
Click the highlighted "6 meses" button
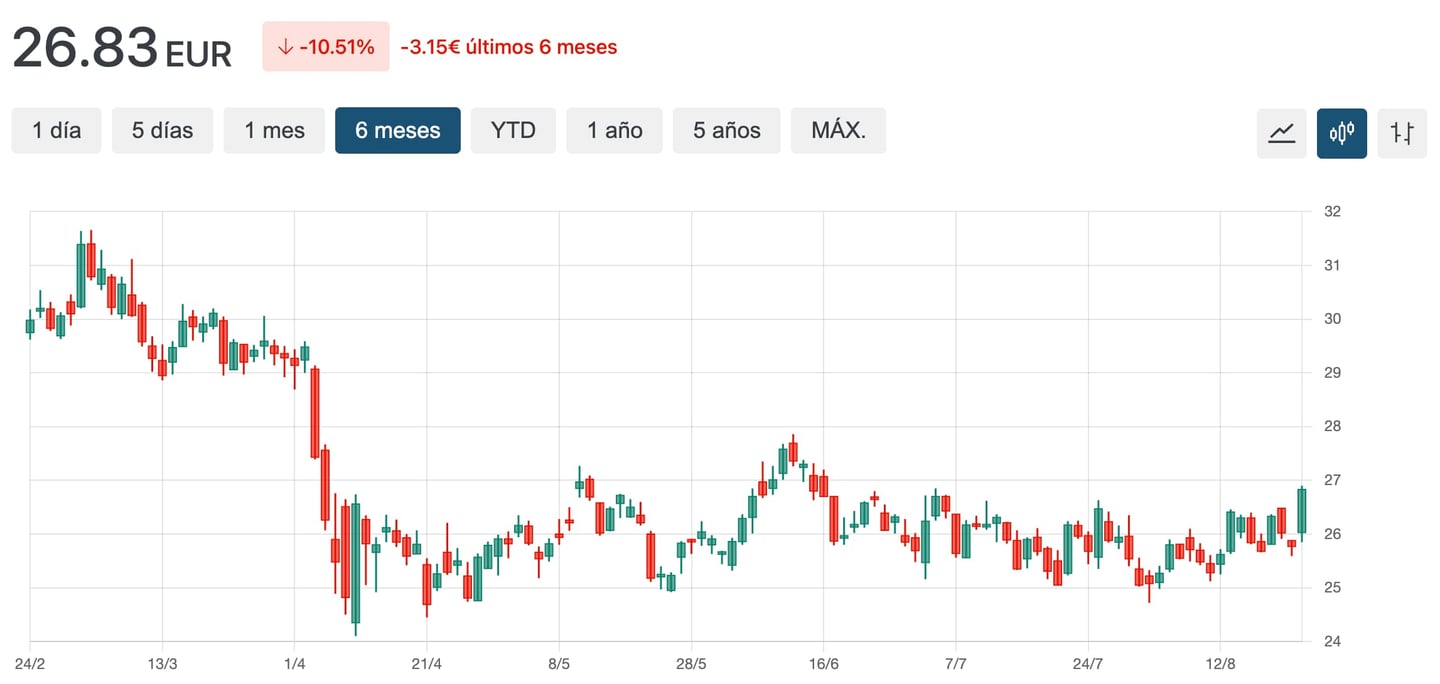click(397, 130)
